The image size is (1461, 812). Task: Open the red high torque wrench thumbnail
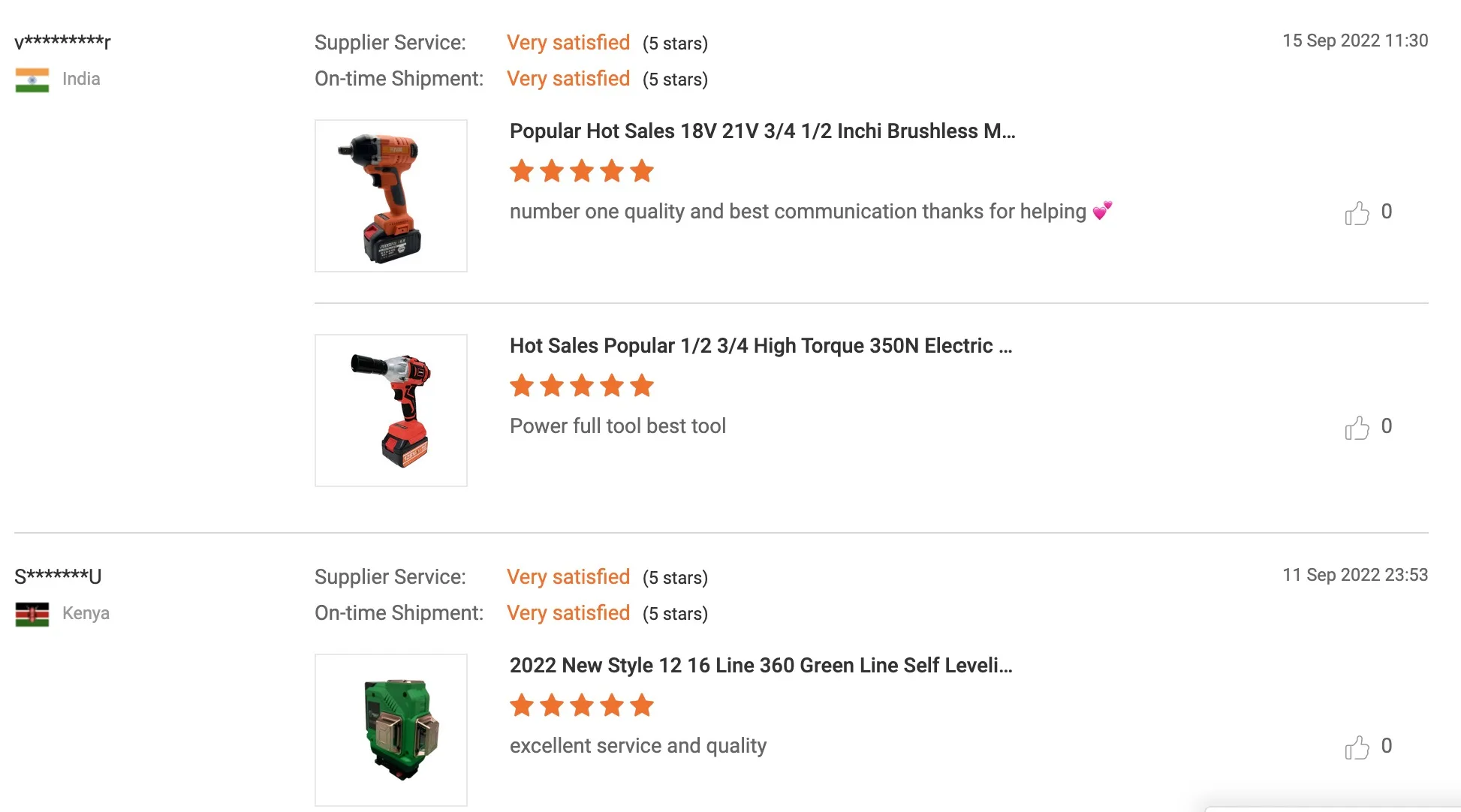(391, 411)
